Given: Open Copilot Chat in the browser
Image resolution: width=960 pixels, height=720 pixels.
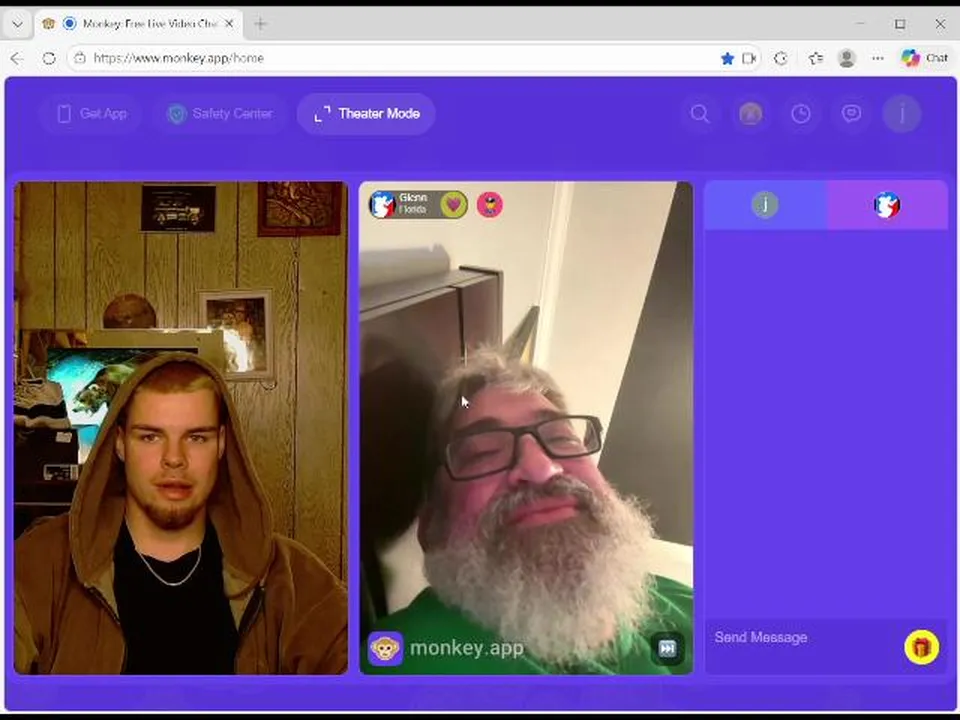Looking at the screenshot, I should (924, 58).
